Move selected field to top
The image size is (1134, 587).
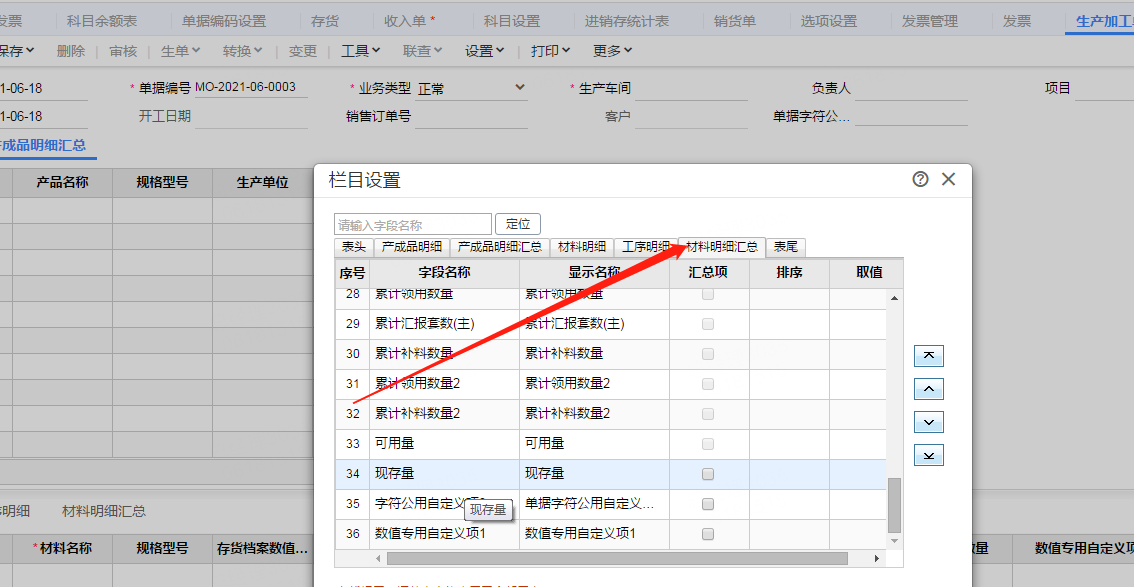(x=929, y=356)
